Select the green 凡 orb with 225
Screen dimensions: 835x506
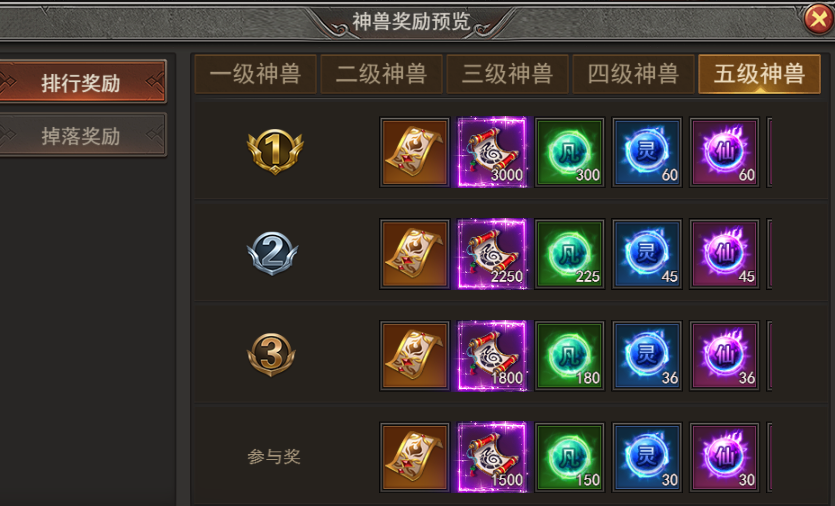pyautogui.click(x=569, y=254)
